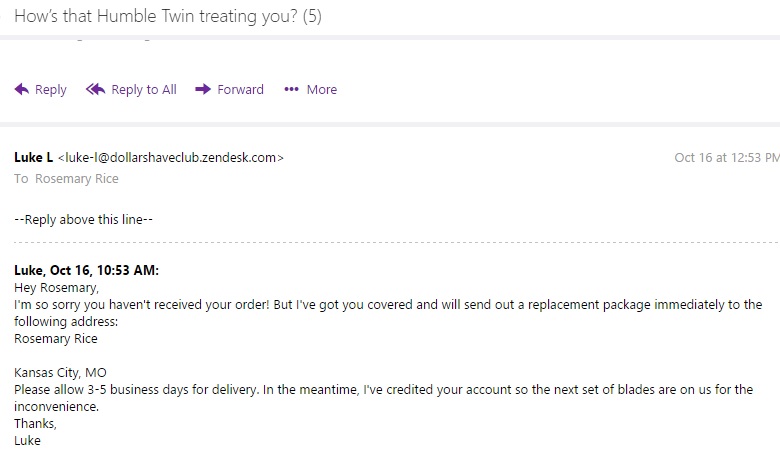Image resolution: width=780 pixels, height=454 pixels.
Task: Open the "More" actions menu label
Action: 322,90
